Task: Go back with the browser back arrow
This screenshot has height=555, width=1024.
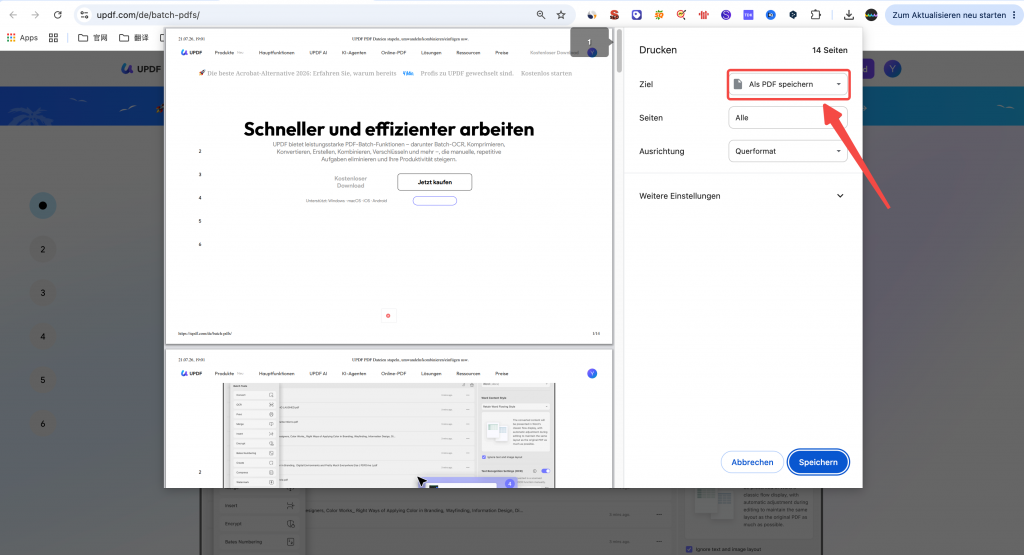Action: 13,14
